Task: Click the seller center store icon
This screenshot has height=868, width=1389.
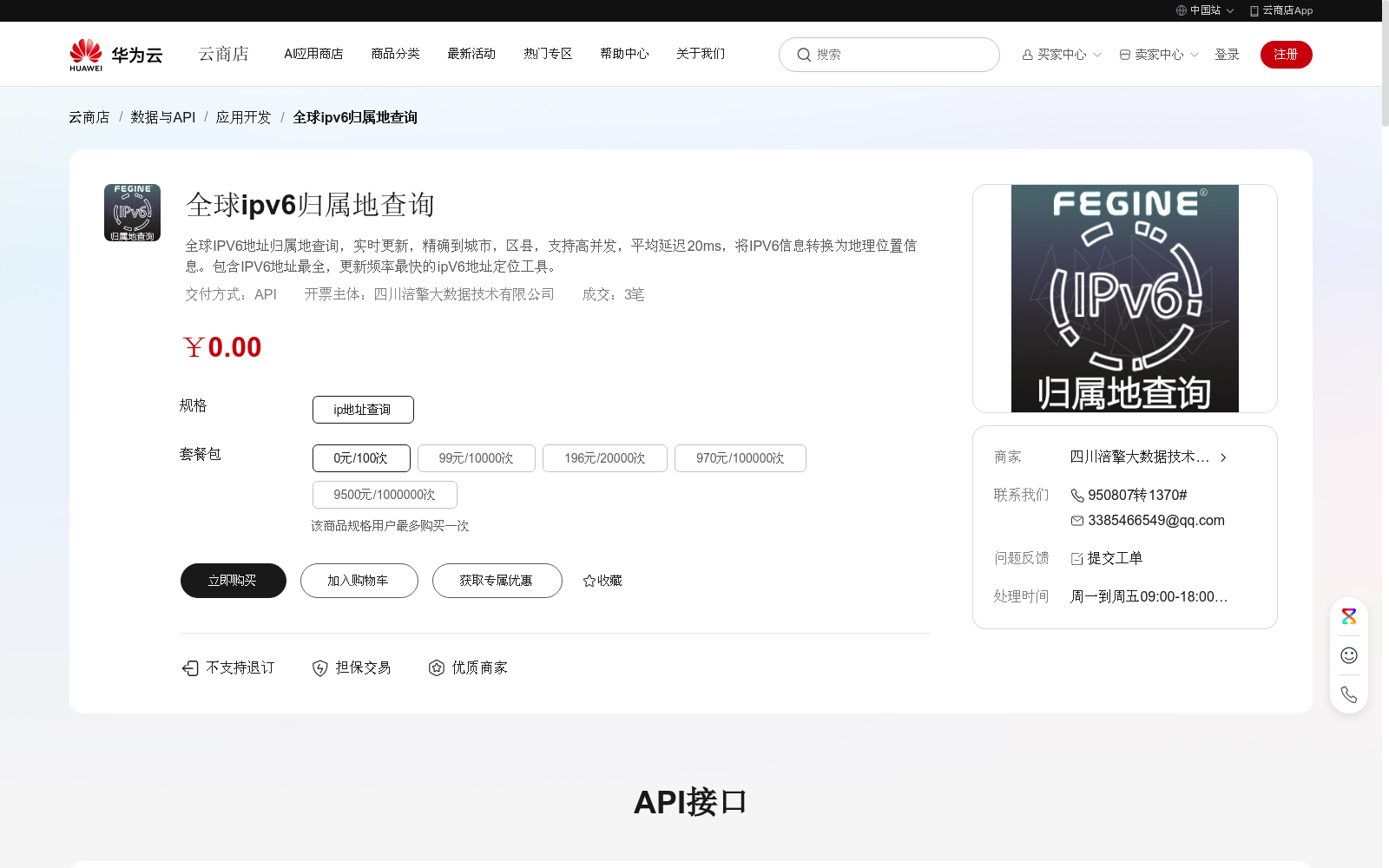Action: tap(1125, 55)
